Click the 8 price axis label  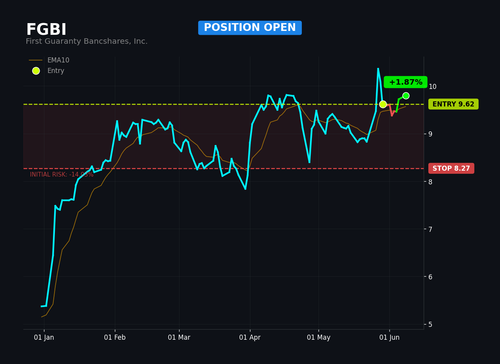click(x=430, y=182)
